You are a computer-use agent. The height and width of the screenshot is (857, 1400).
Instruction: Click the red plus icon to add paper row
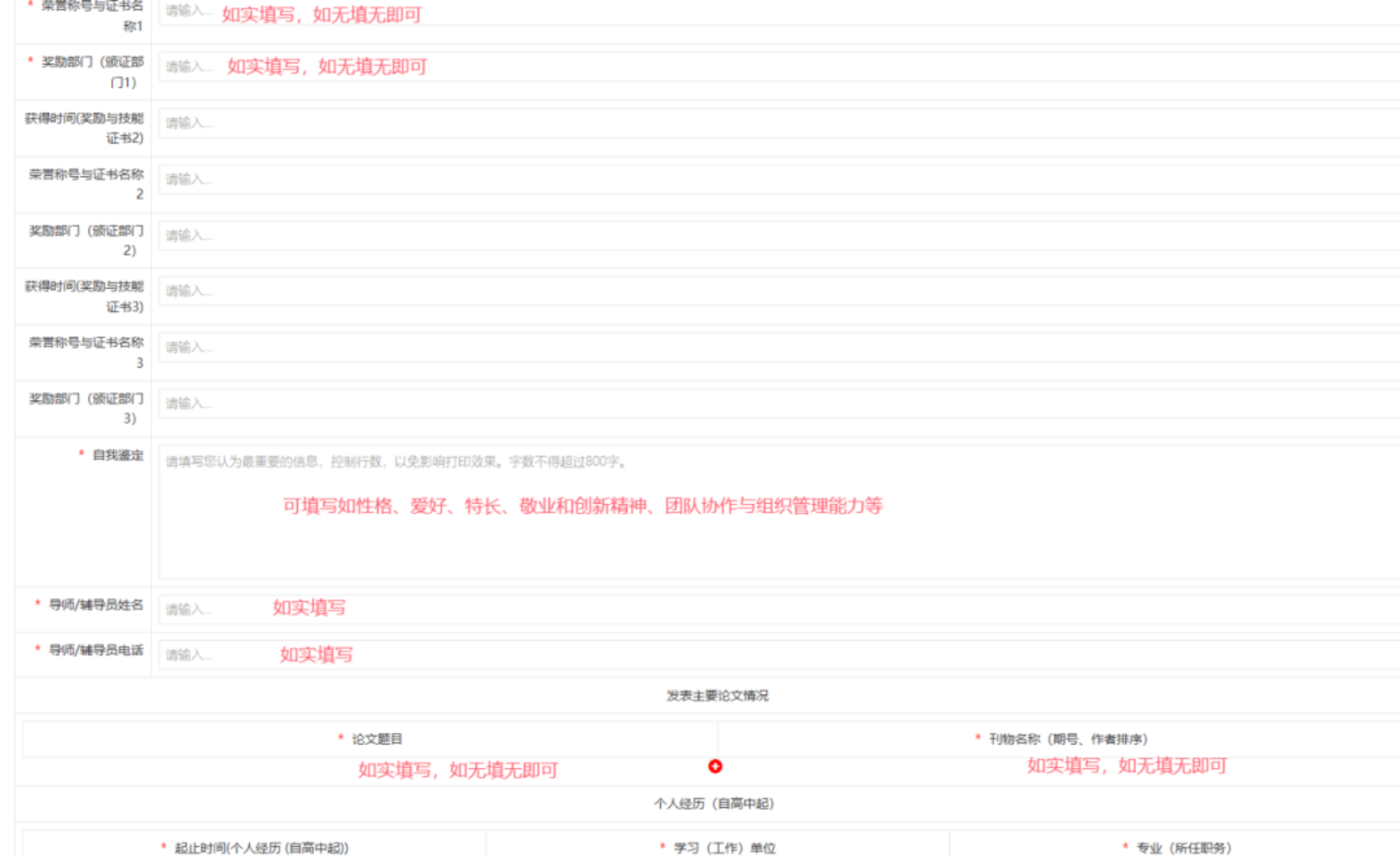(x=715, y=766)
